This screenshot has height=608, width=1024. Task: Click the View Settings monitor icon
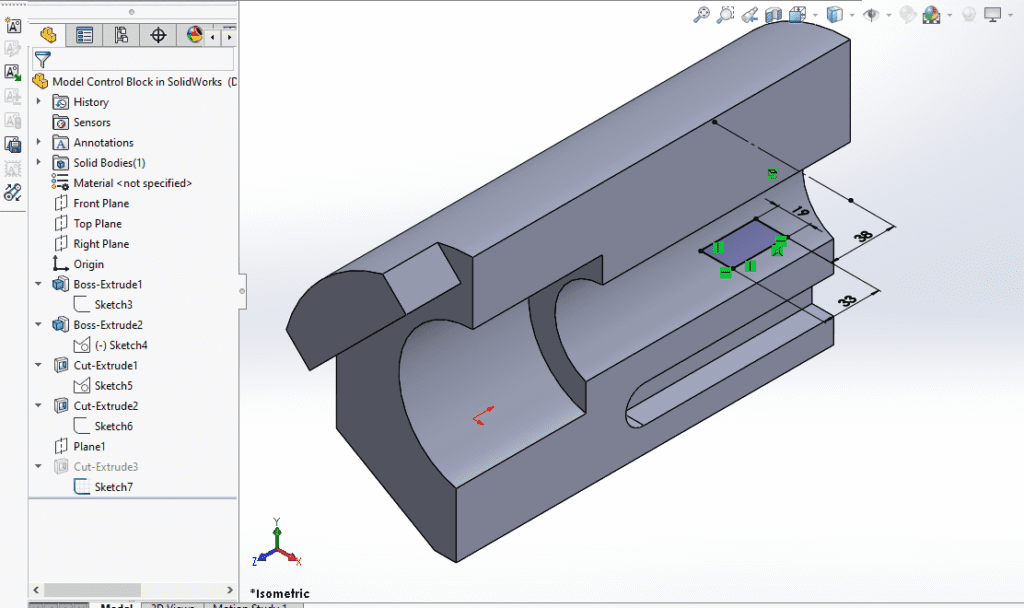point(993,14)
